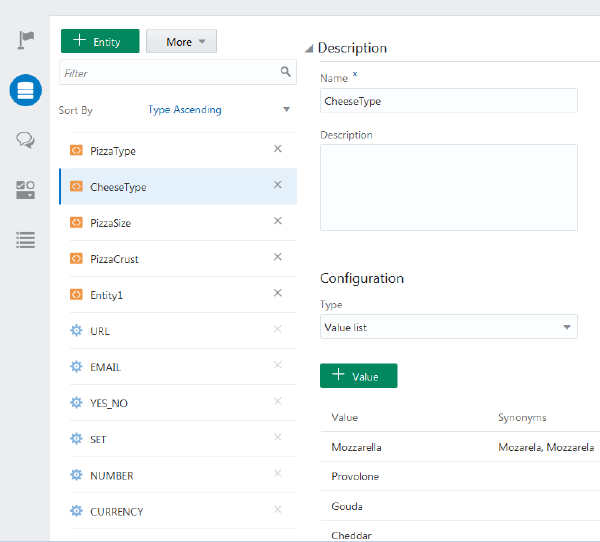The image size is (600, 542).
Task: Open the Sort By Type Ascending dropdown
Action: [219, 109]
